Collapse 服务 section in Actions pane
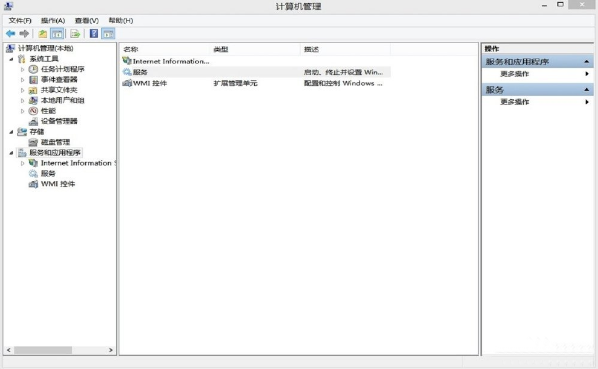Viewport: 598px width, 369px height. 587,90
